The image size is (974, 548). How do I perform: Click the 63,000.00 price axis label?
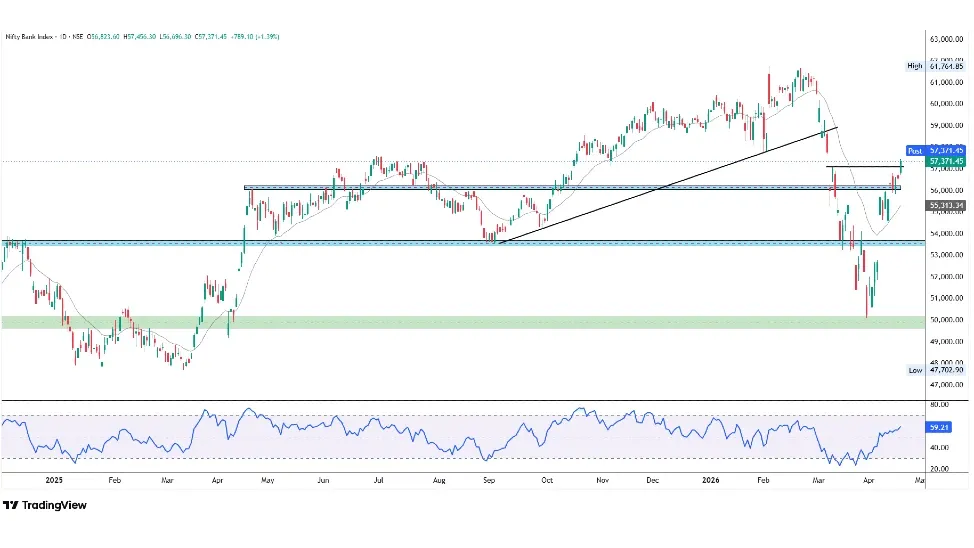coord(946,39)
